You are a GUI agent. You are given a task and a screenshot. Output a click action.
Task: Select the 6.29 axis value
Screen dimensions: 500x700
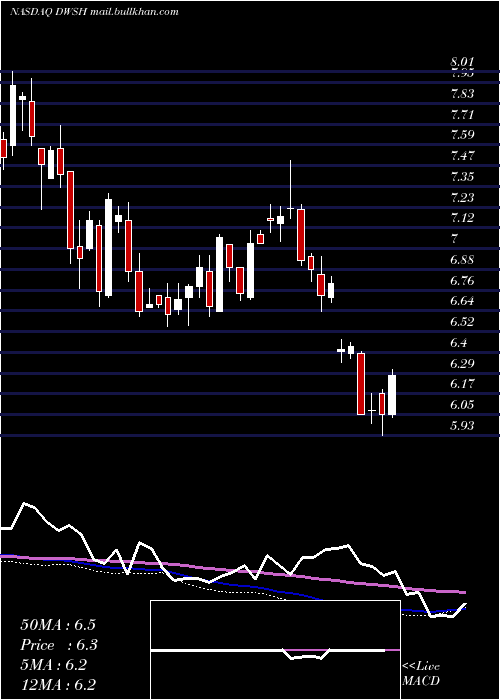tap(462, 363)
